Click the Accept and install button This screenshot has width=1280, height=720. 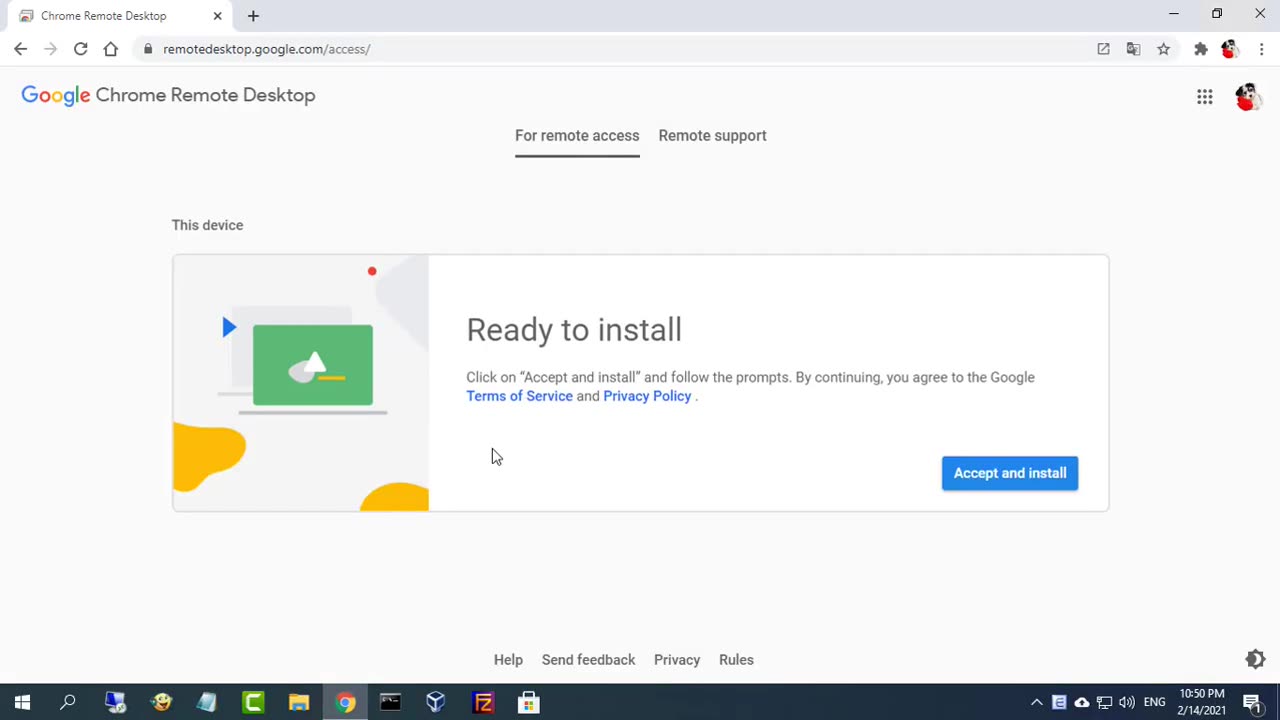[x=1010, y=473]
